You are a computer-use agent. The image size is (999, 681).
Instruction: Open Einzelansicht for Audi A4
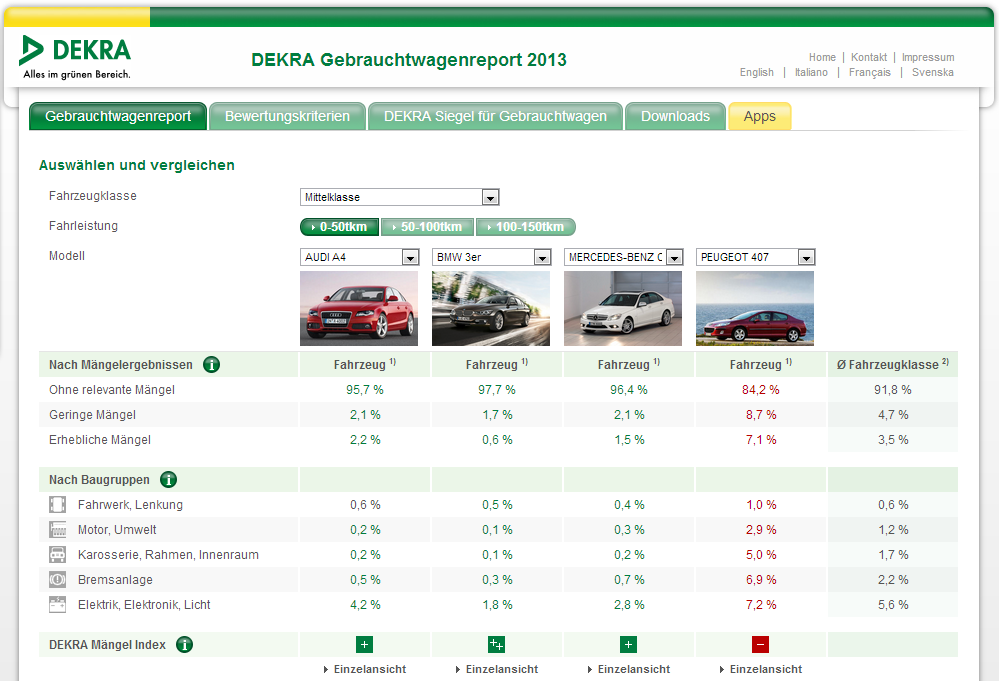click(x=365, y=670)
